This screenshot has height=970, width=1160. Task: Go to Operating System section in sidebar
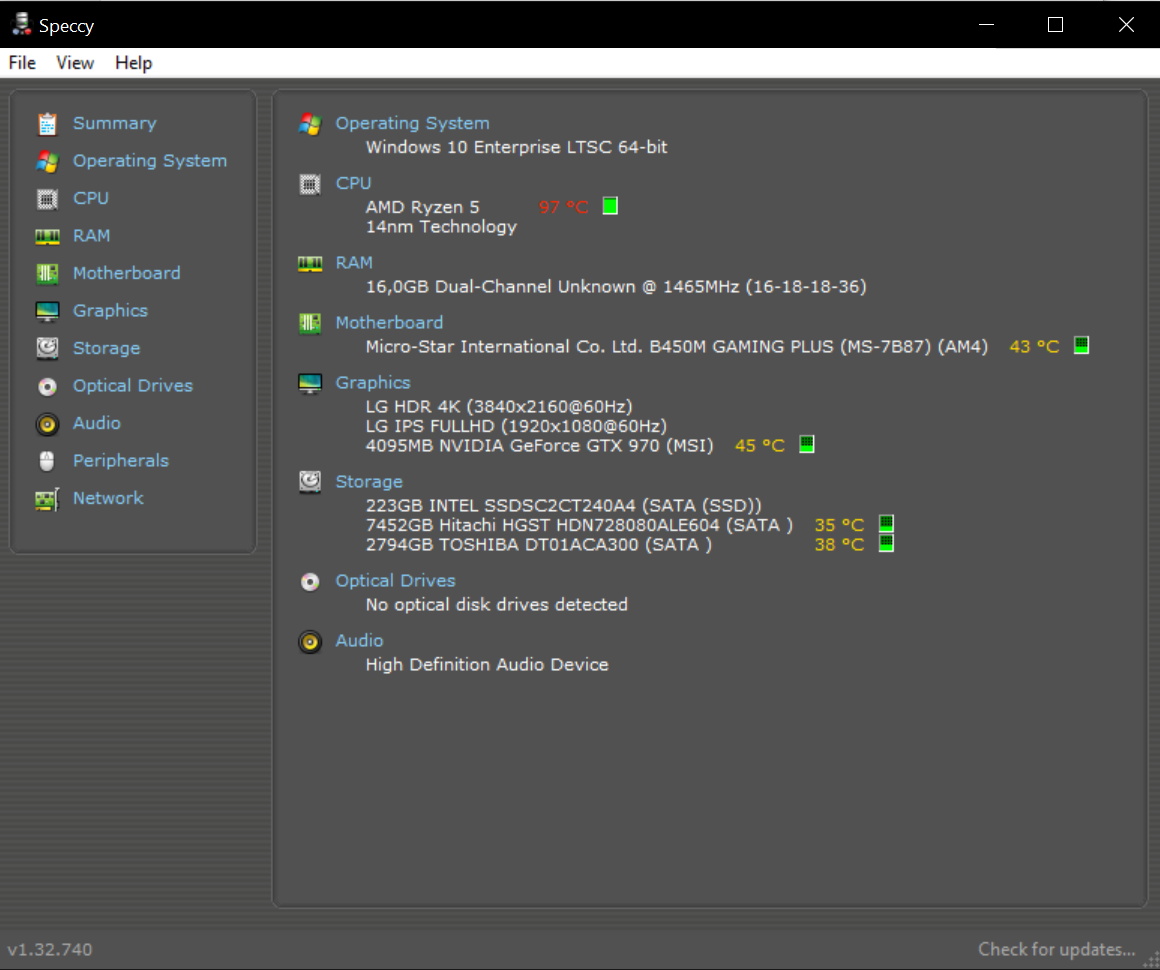pyautogui.click(x=149, y=161)
